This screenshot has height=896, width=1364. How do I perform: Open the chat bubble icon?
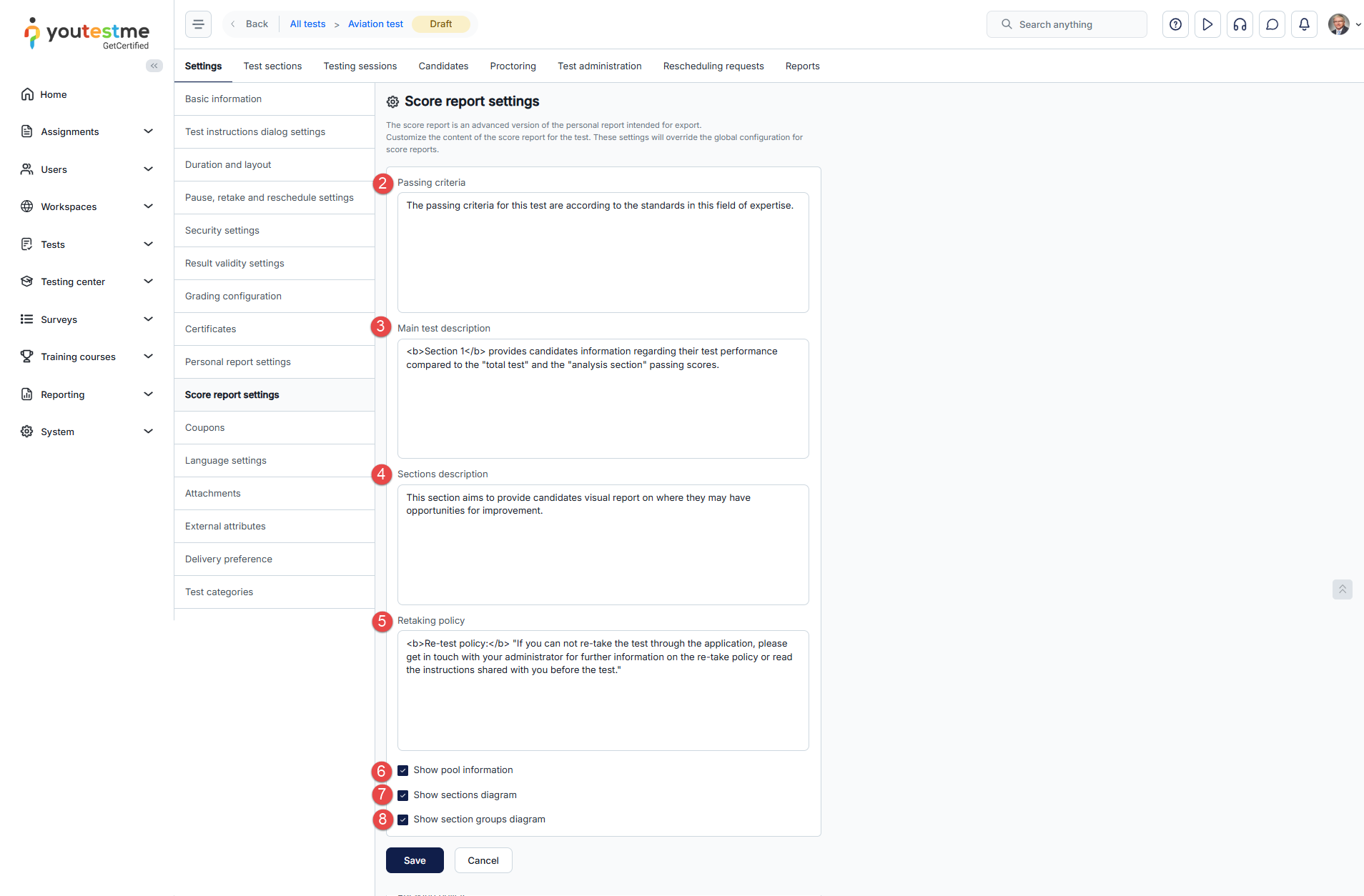coord(1272,24)
